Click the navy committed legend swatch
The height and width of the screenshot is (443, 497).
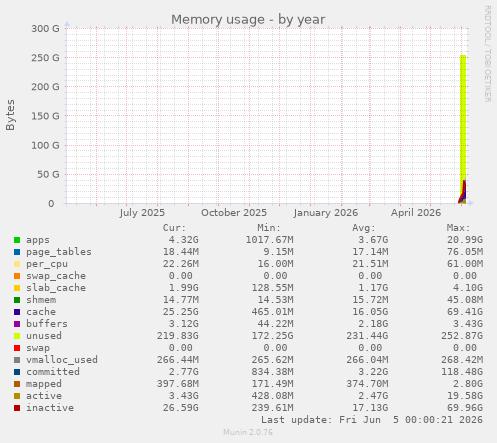[17, 372]
